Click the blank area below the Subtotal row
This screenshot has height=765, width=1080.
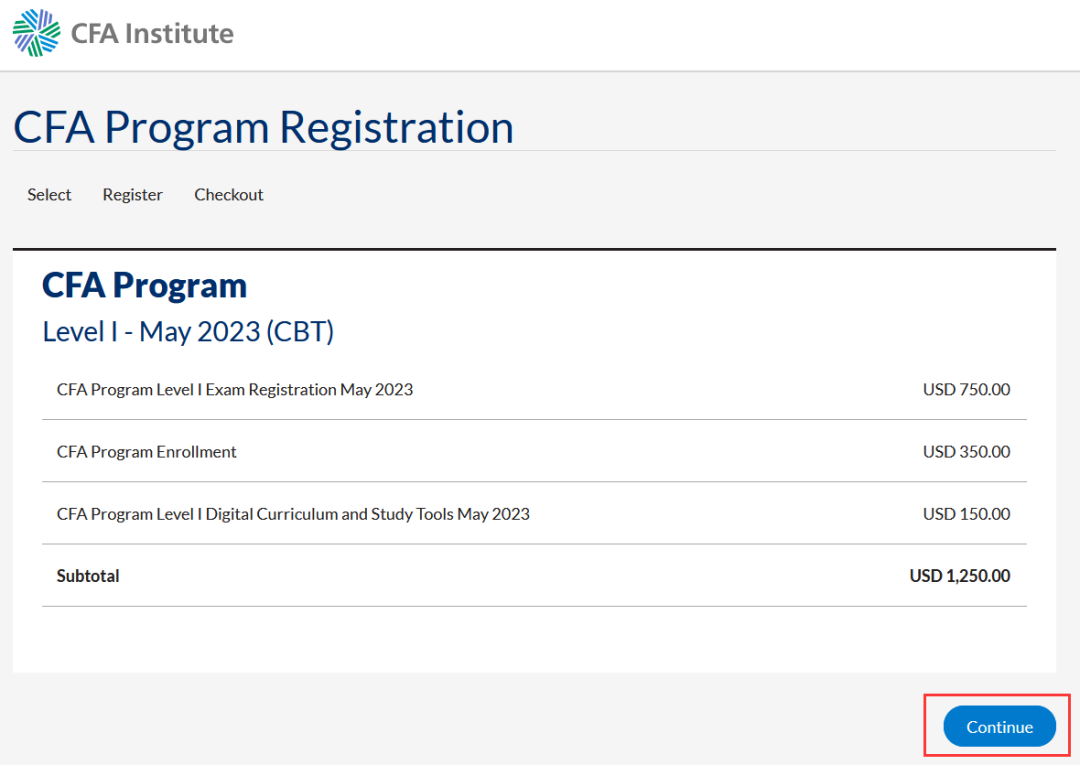click(534, 640)
